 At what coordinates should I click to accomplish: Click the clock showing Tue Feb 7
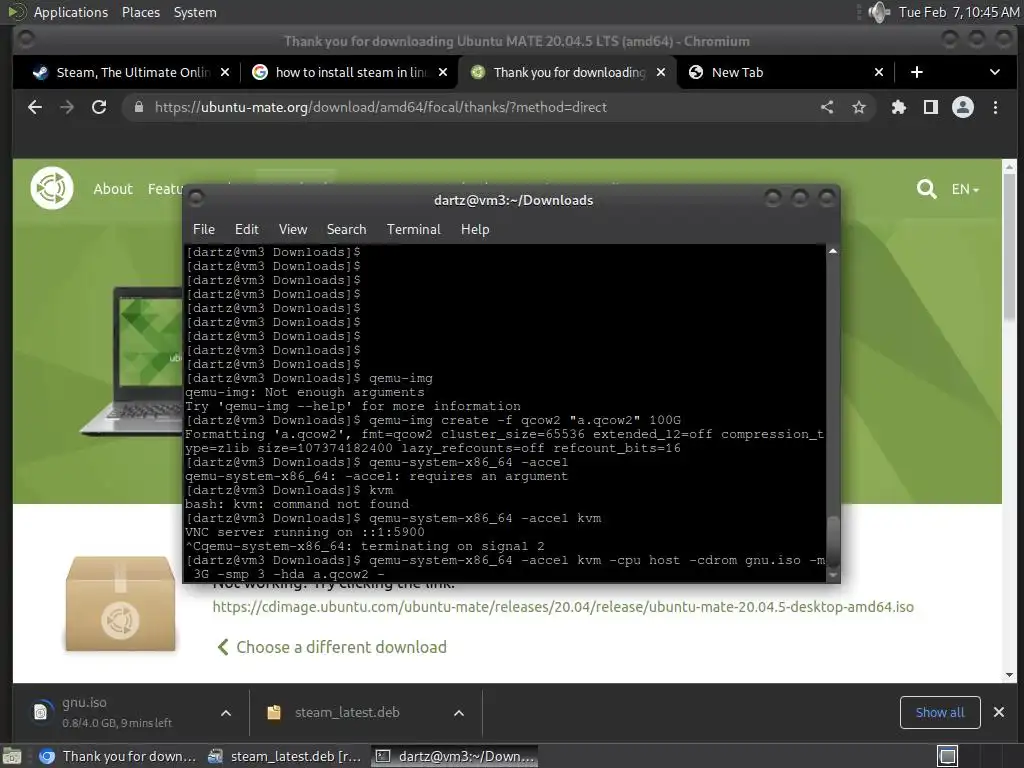coord(959,12)
